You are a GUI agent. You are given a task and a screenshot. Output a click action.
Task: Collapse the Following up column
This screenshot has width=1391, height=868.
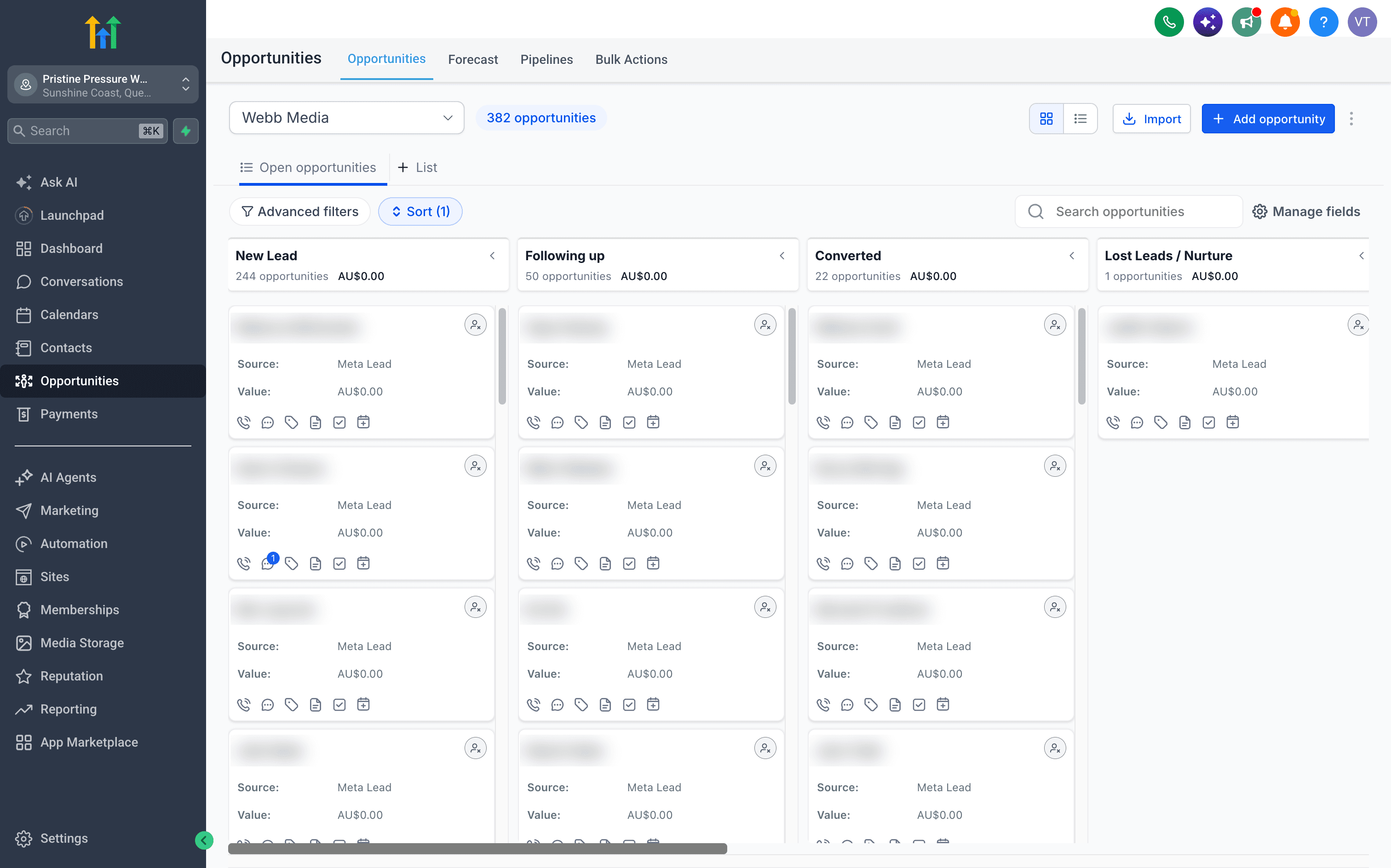pos(782,256)
